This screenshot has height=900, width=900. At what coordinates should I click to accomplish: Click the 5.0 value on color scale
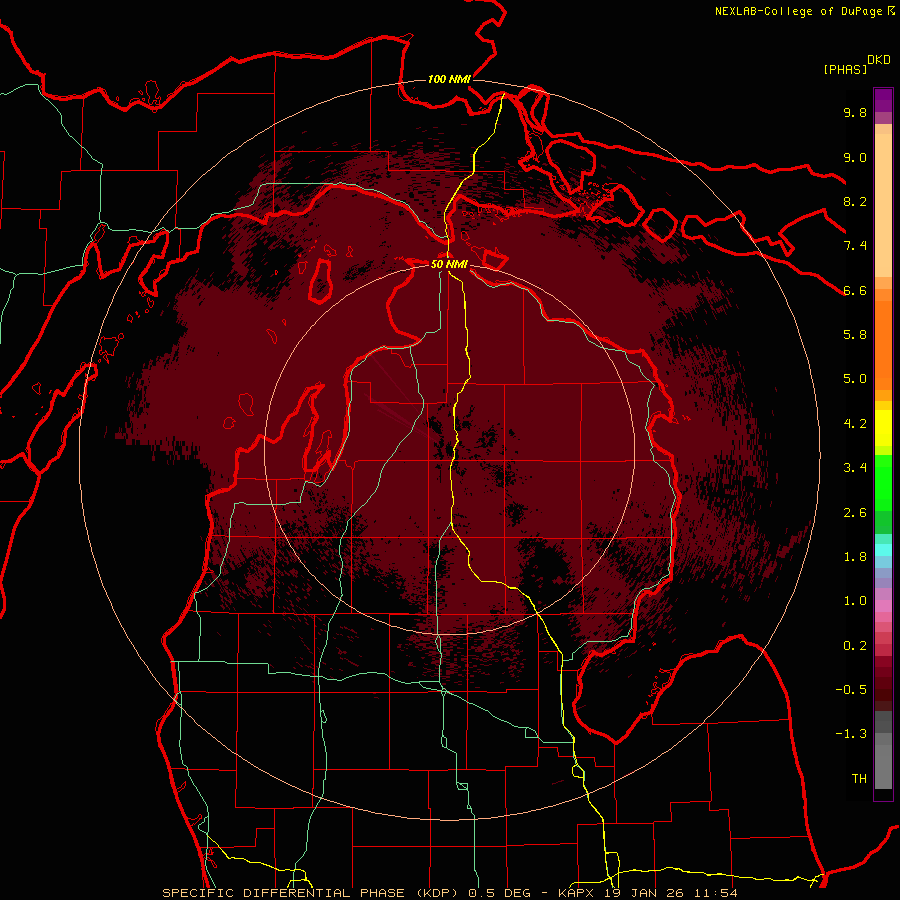pyautogui.click(x=855, y=379)
